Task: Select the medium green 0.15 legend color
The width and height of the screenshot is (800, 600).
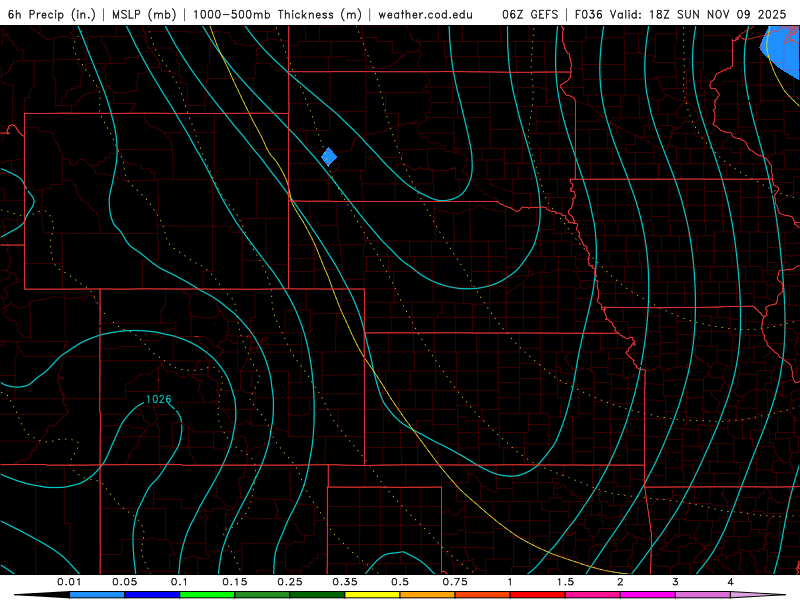Action: (x=262, y=595)
